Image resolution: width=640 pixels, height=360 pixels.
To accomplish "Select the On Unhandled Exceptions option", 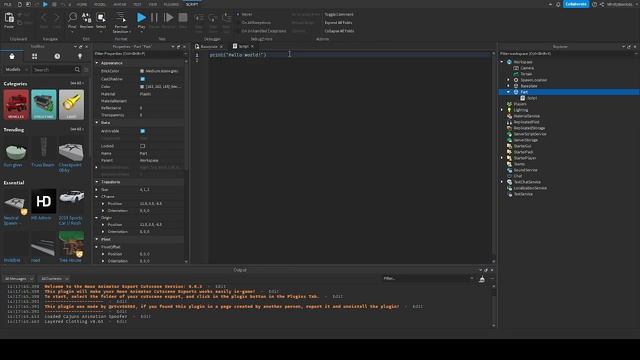I will 261,31.
